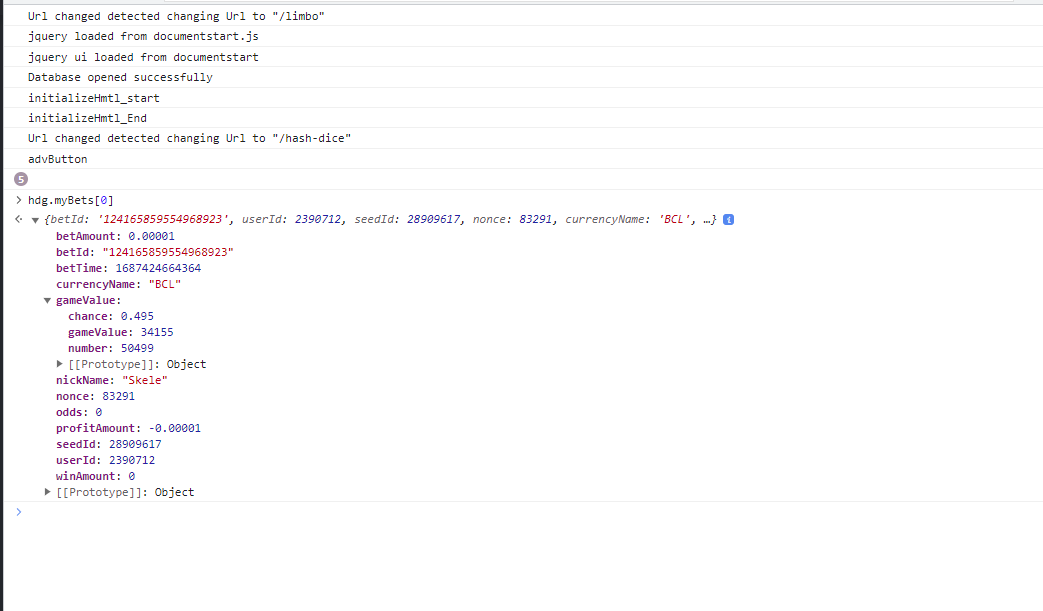The height and width of the screenshot is (611, 1043).
Task: Collapse the logged betId object
Action: [36, 220]
